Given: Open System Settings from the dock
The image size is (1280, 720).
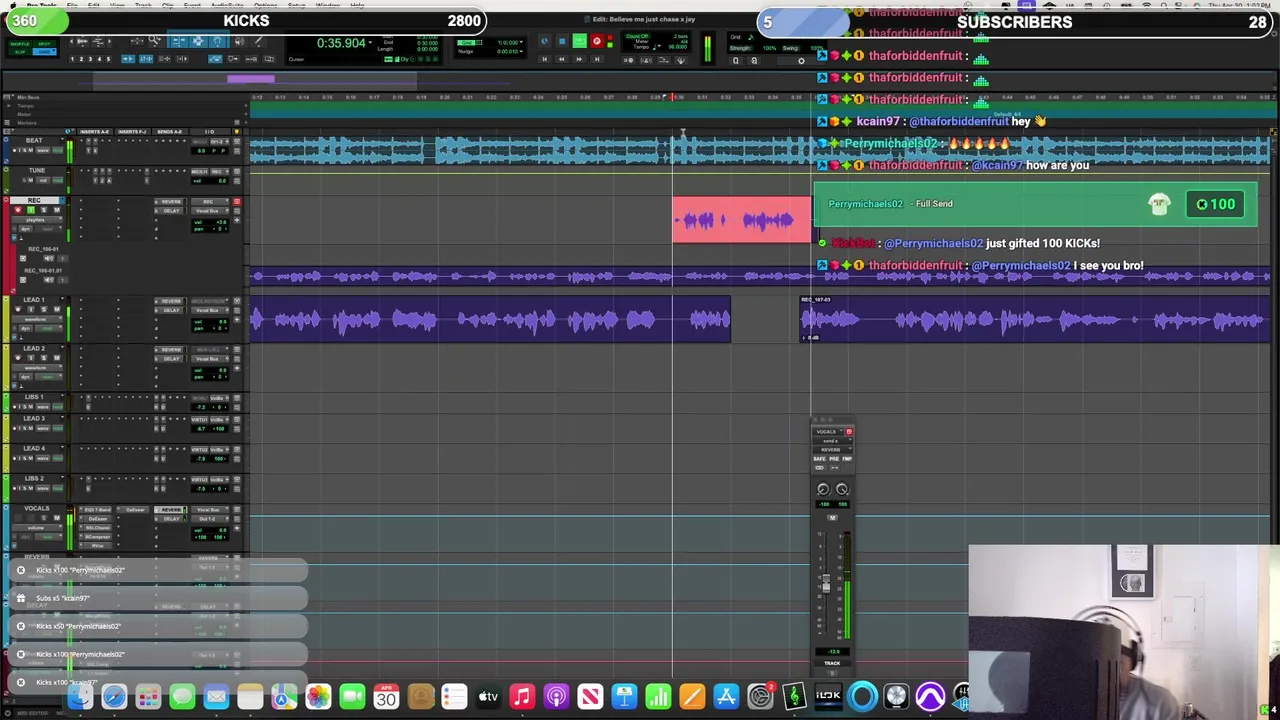Looking at the screenshot, I should tap(760, 696).
